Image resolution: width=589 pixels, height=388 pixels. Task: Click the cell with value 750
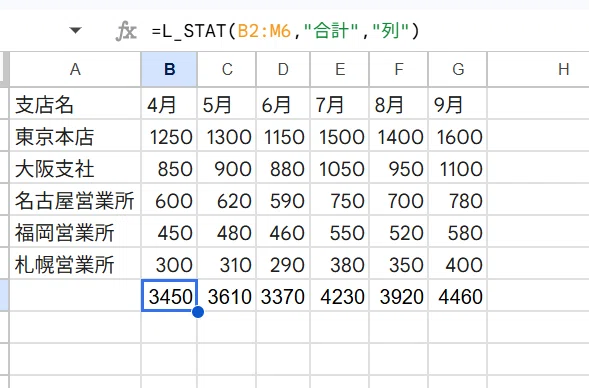point(340,199)
